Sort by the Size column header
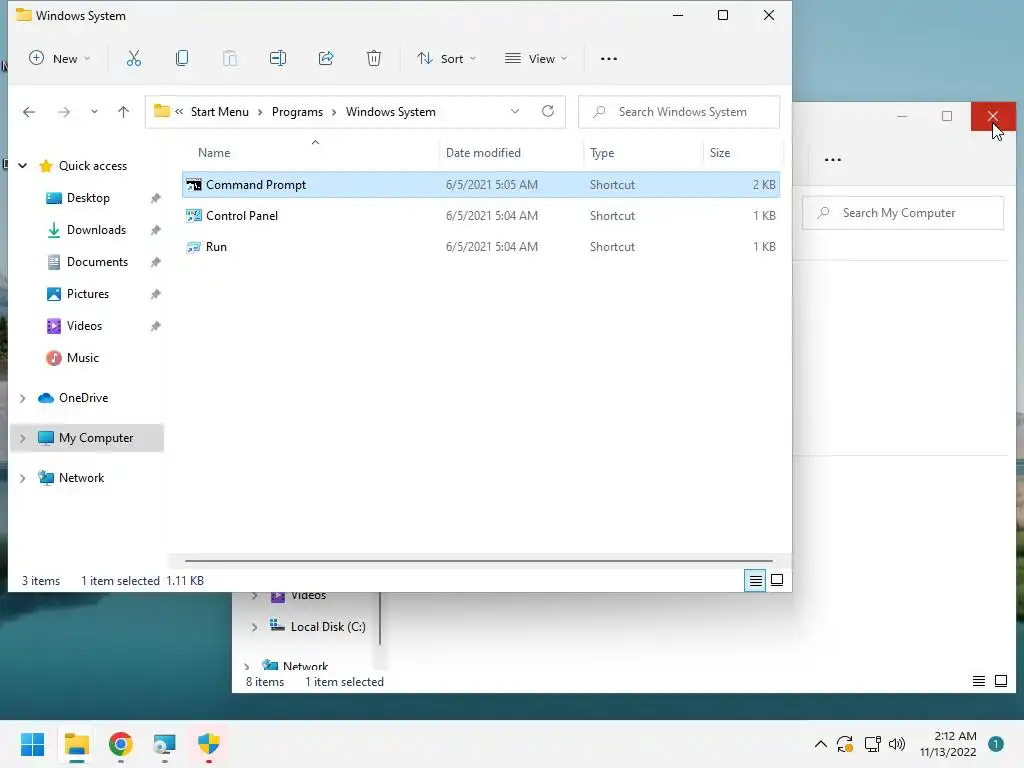Screen dimensions: 1024x768 click(x=720, y=153)
